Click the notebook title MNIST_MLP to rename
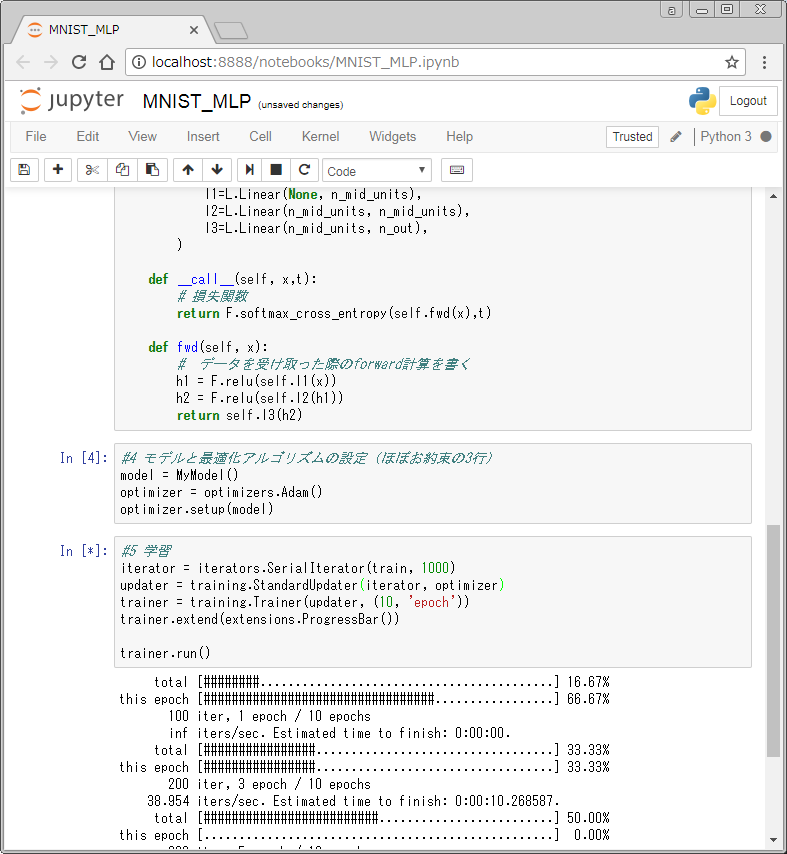This screenshot has width=787, height=854. 196,101
